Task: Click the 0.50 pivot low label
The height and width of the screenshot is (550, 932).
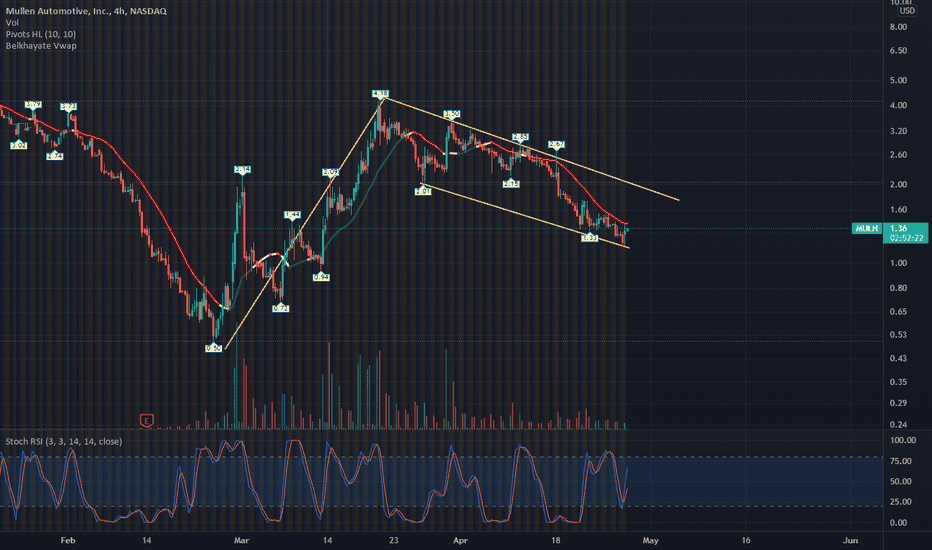Action: click(213, 348)
